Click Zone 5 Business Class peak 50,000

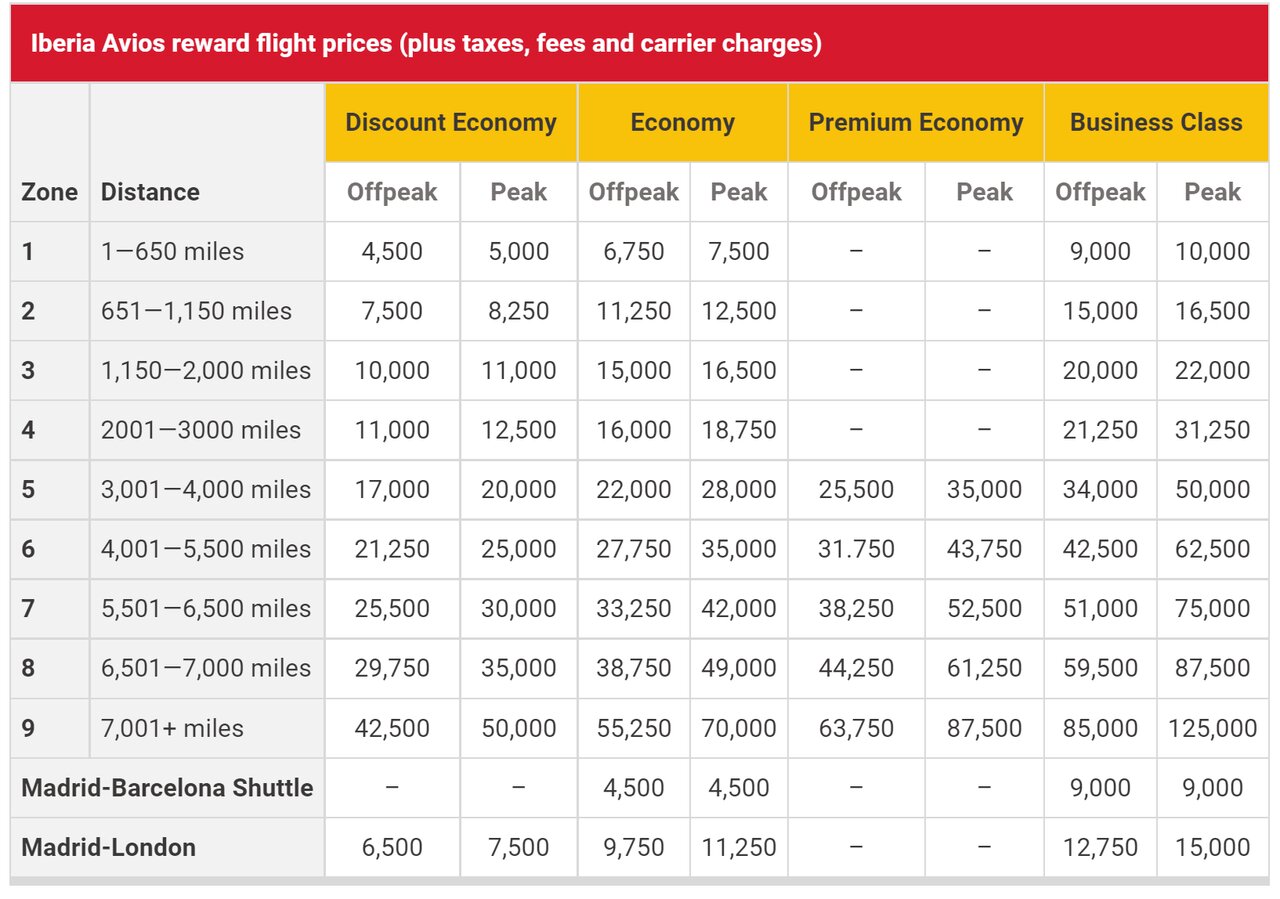point(1212,490)
